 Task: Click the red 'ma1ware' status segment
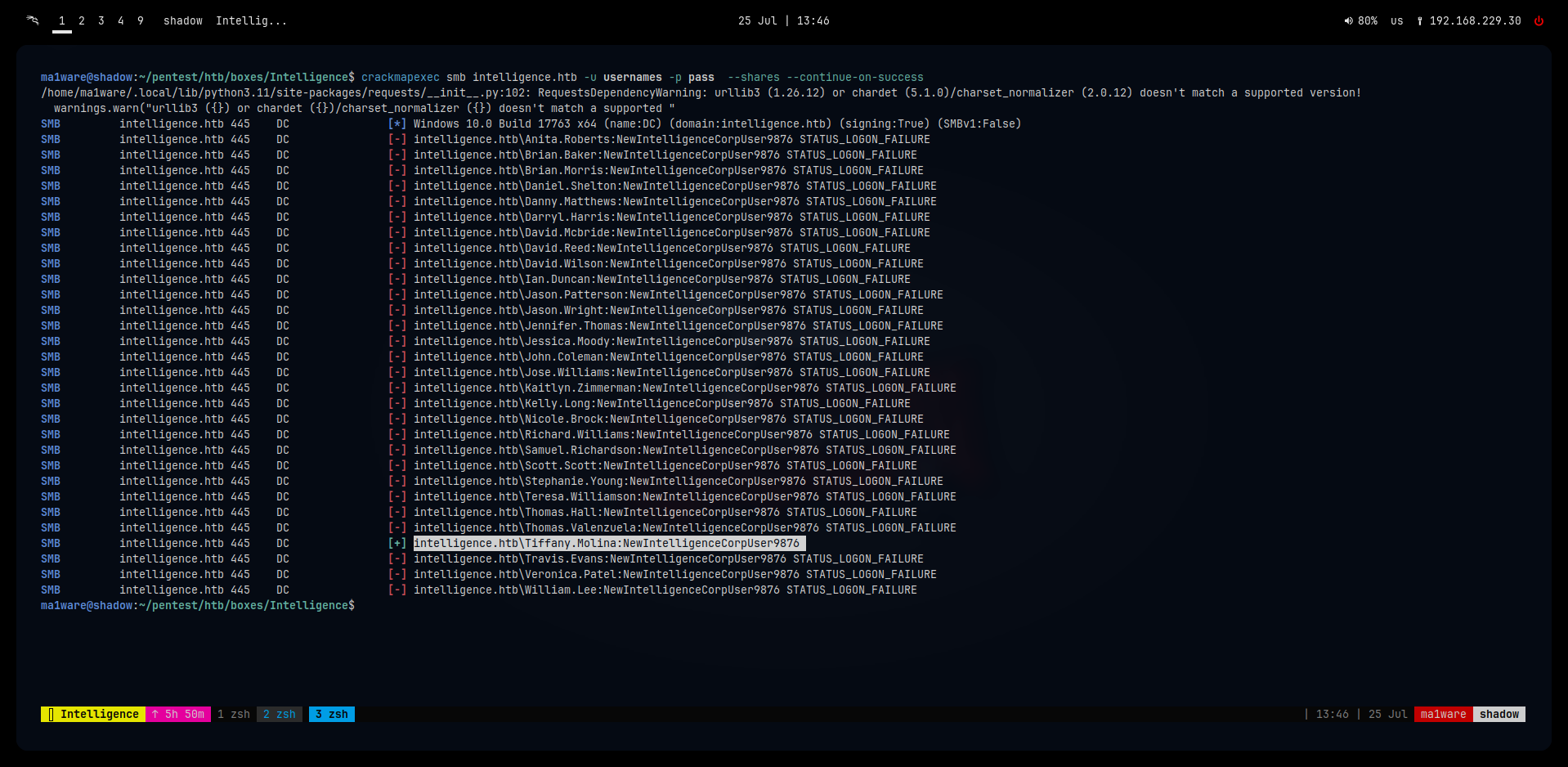1444,715
